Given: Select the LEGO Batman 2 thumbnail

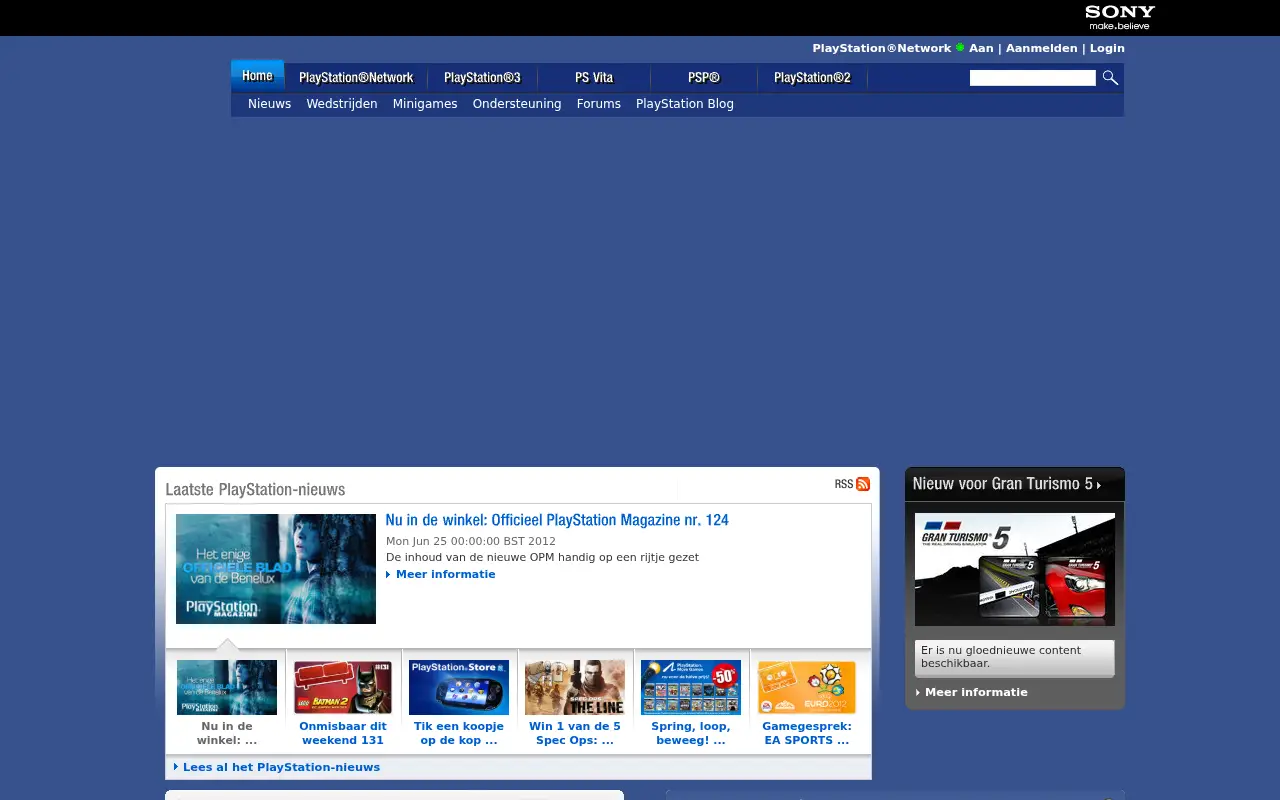Looking at the screenshot, I should click(343, 687).
